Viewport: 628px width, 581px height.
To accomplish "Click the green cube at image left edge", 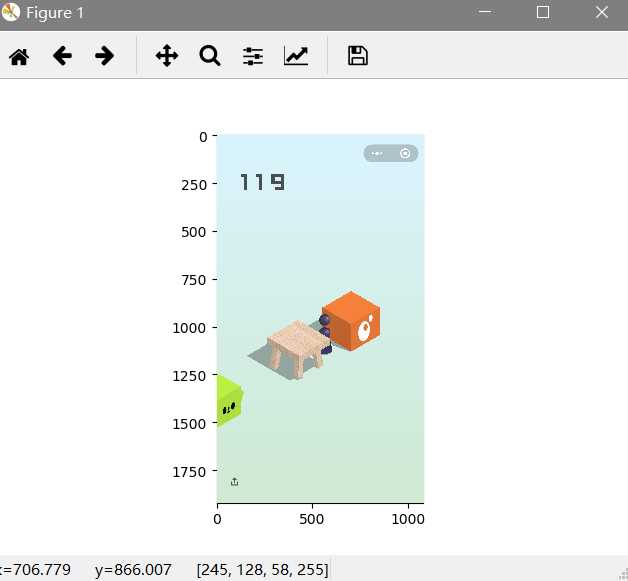I will pyautogui.click(x=229, y=400).
